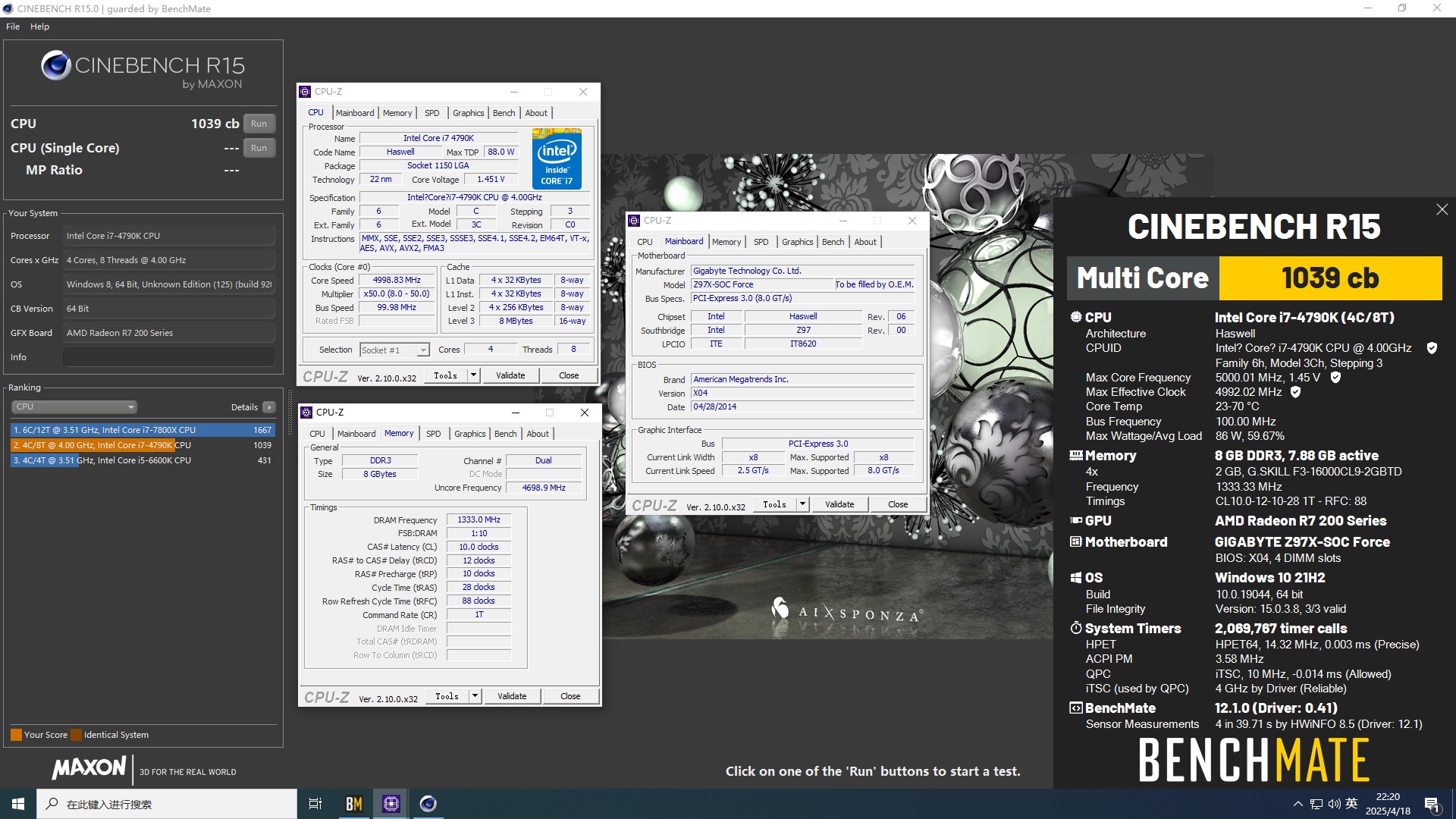Click the Motherboard icon in BenchMate panel
The image size is (1456, 819).
pyautogui.click(x=1075, y=542)
